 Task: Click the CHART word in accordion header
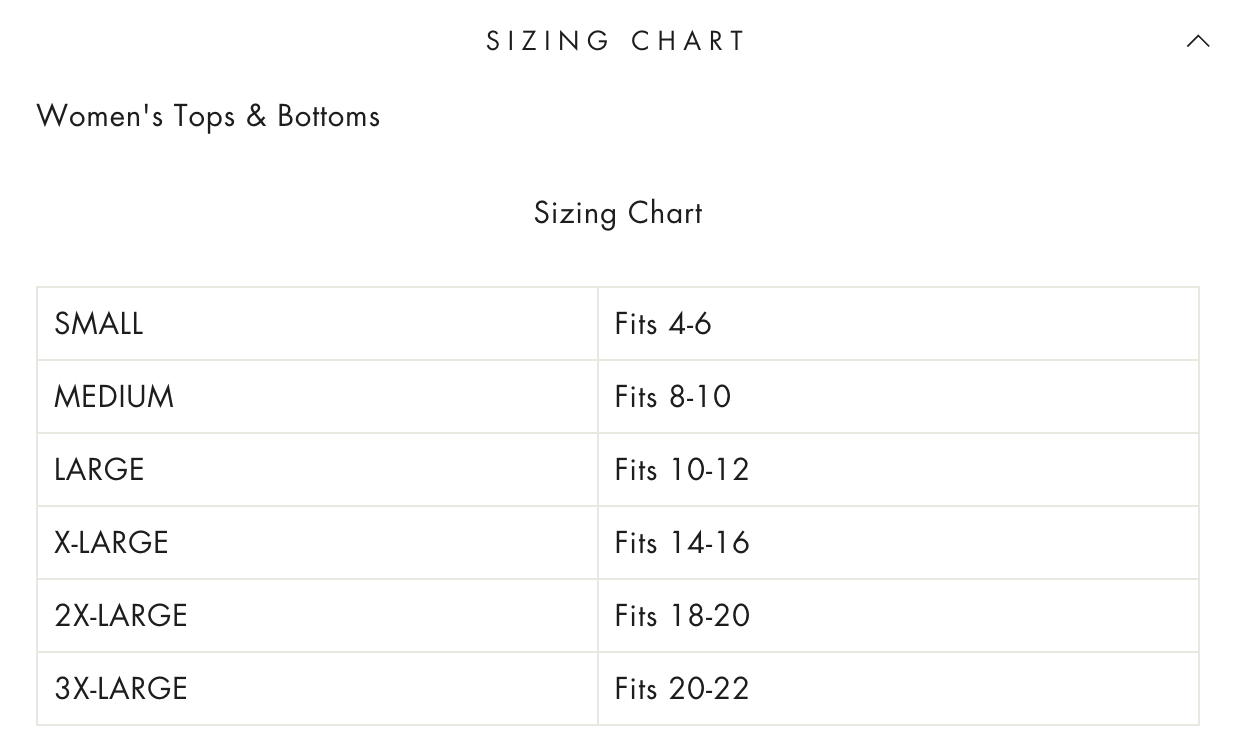(689, 41)
